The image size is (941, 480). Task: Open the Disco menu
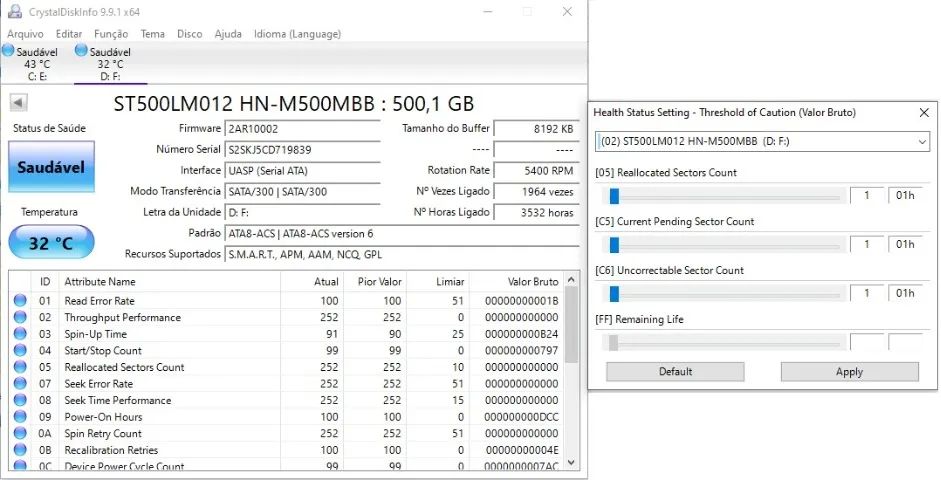(x=190, y=34)
